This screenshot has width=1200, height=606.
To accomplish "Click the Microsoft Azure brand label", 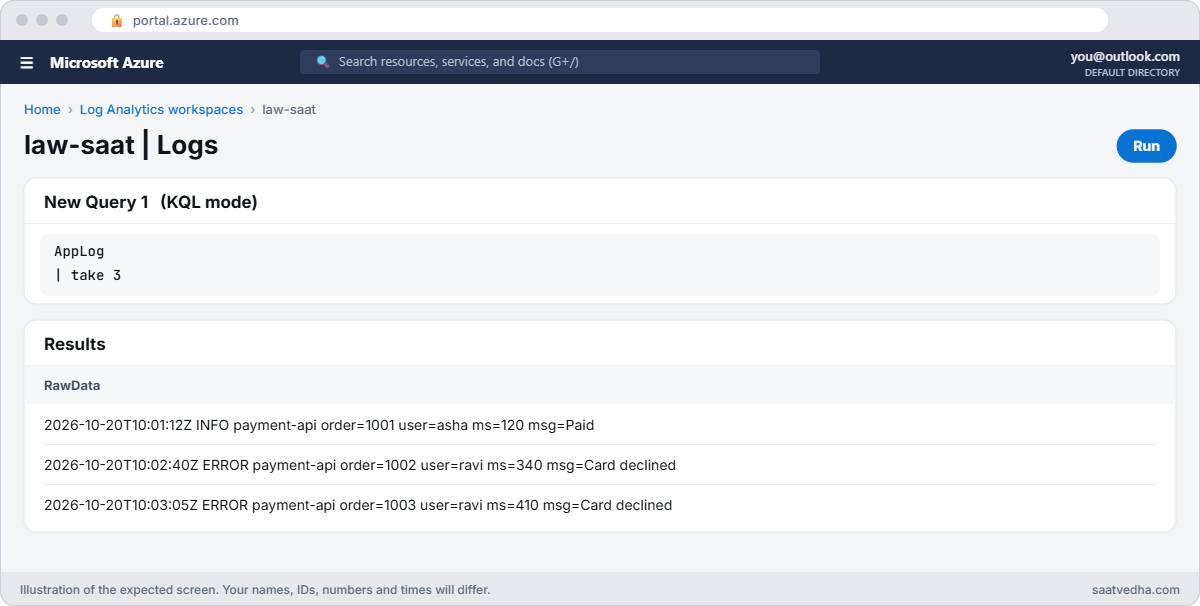I will point(107,63).
